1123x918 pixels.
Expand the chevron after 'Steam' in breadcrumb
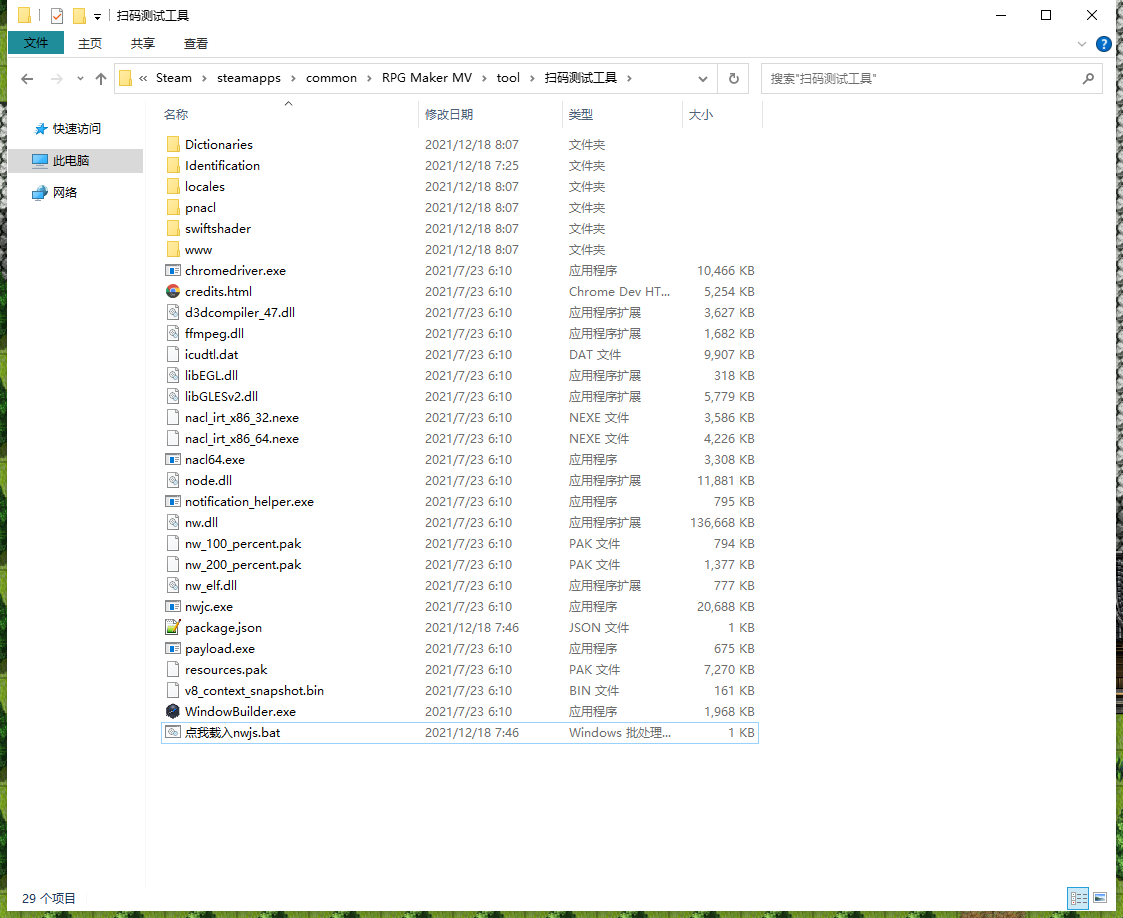pos(204,79)
